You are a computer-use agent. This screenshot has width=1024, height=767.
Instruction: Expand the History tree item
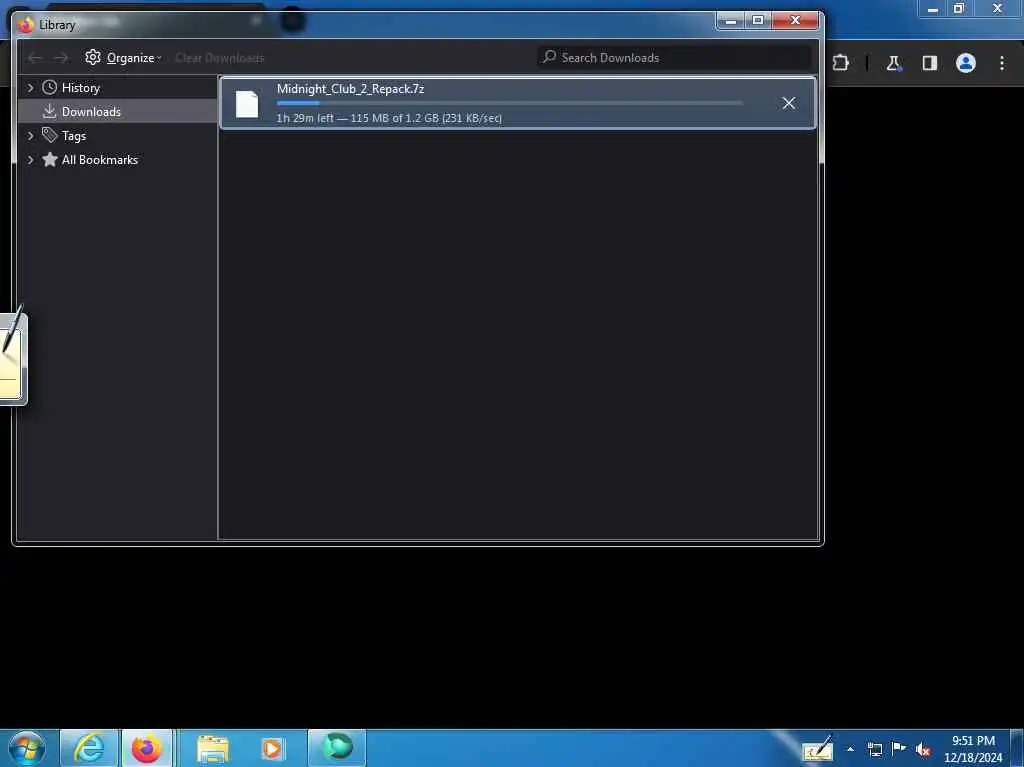pos(30,88)
